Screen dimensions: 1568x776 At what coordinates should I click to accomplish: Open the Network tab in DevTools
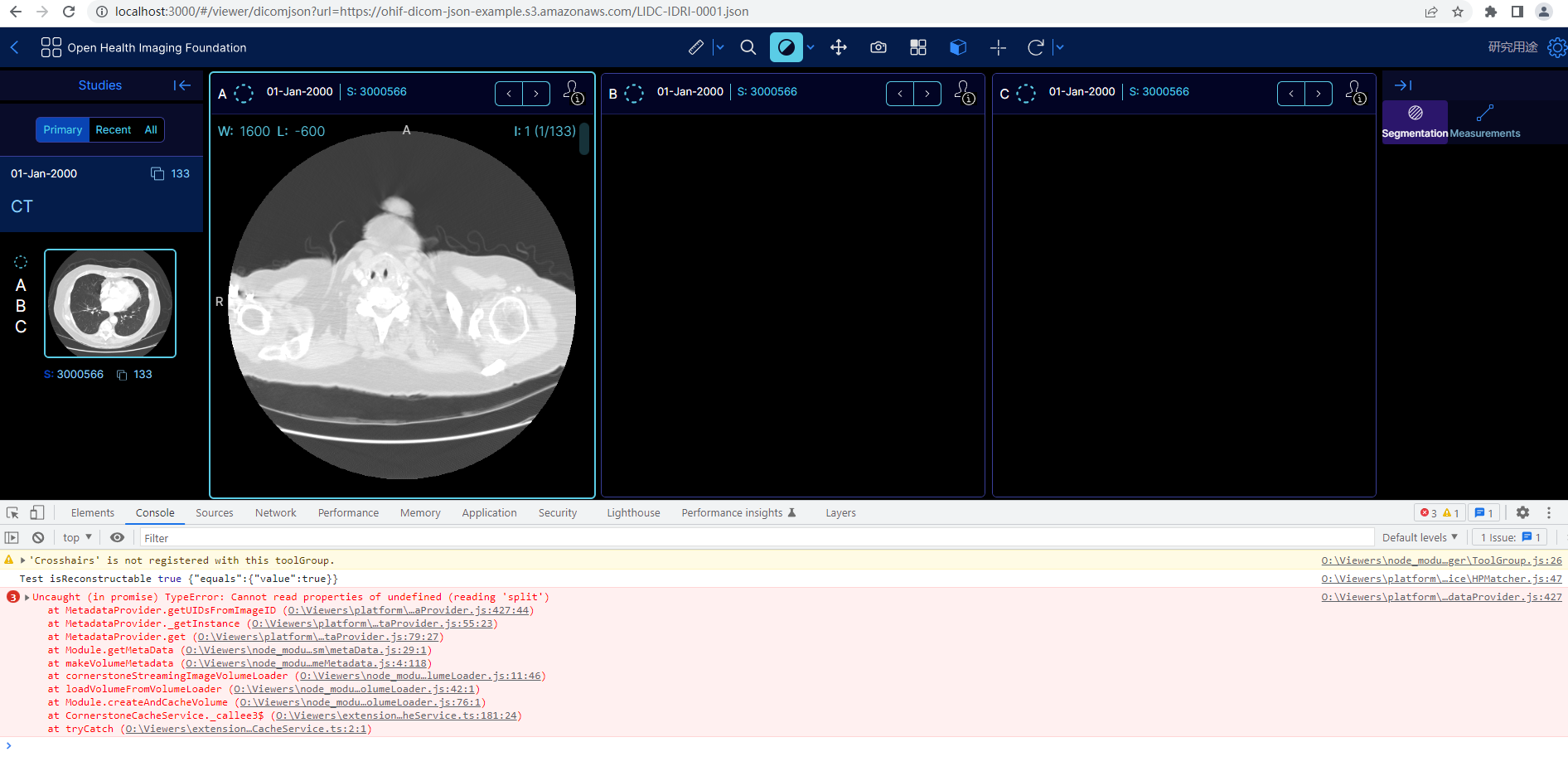tap(275, 512)
